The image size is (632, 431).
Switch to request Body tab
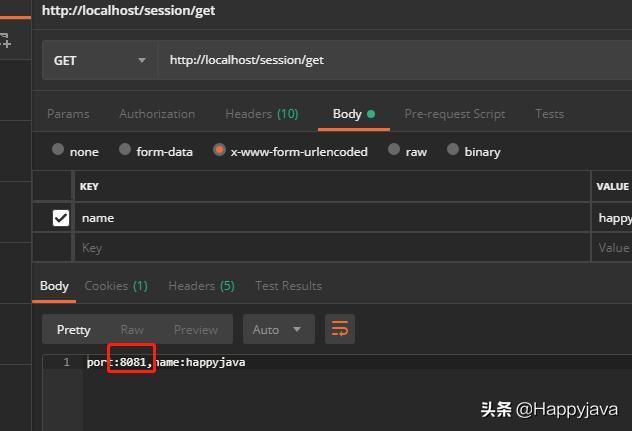pos(353,114)
